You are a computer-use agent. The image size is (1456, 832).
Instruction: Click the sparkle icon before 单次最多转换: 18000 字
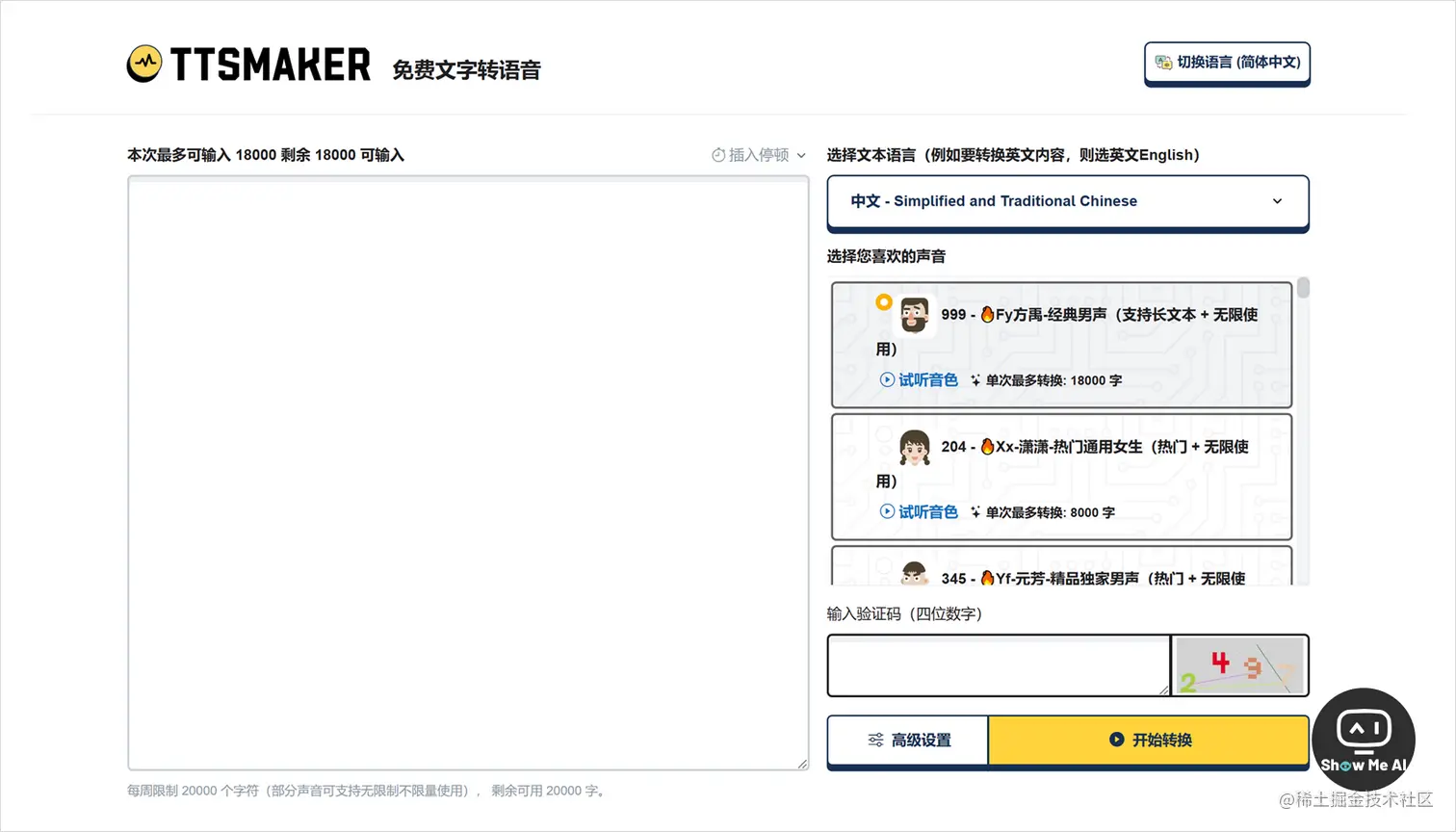[975, 380]
